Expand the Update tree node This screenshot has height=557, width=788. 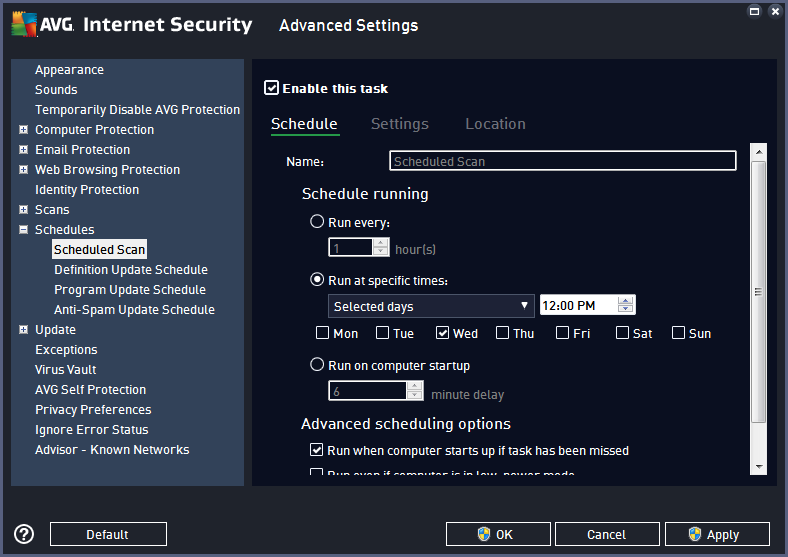tap(23, 330)
